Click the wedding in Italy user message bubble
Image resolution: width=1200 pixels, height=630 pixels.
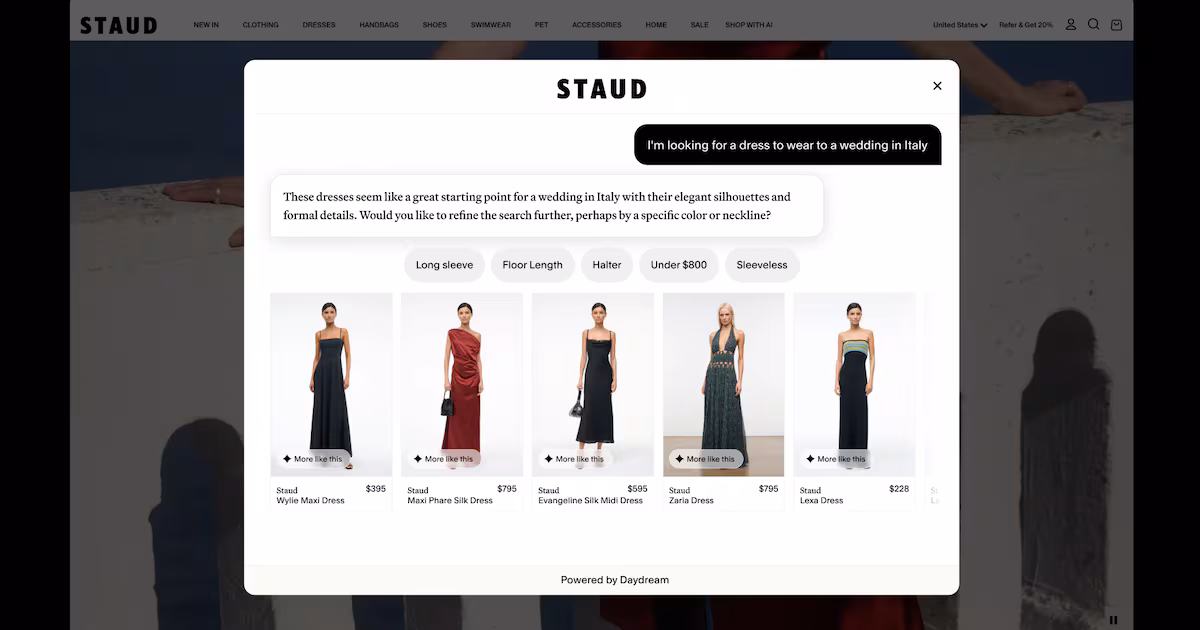click(788, 145)
